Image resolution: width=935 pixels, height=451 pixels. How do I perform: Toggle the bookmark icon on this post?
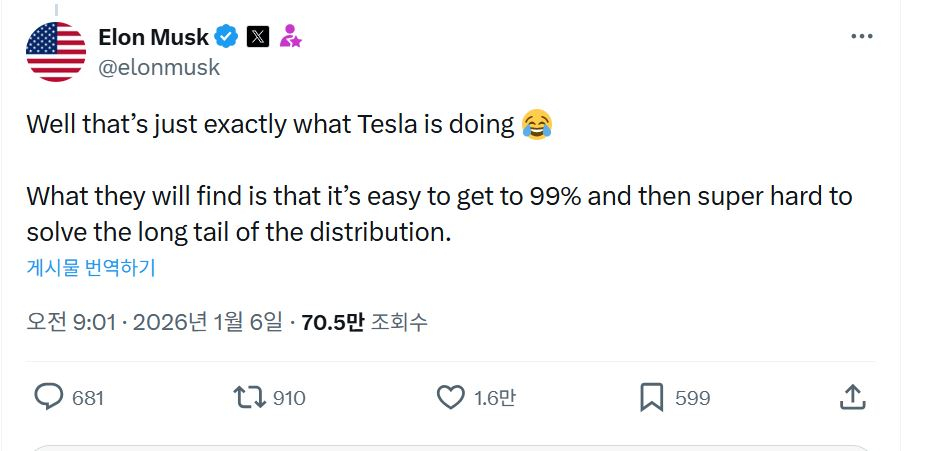tap(651, 397)
